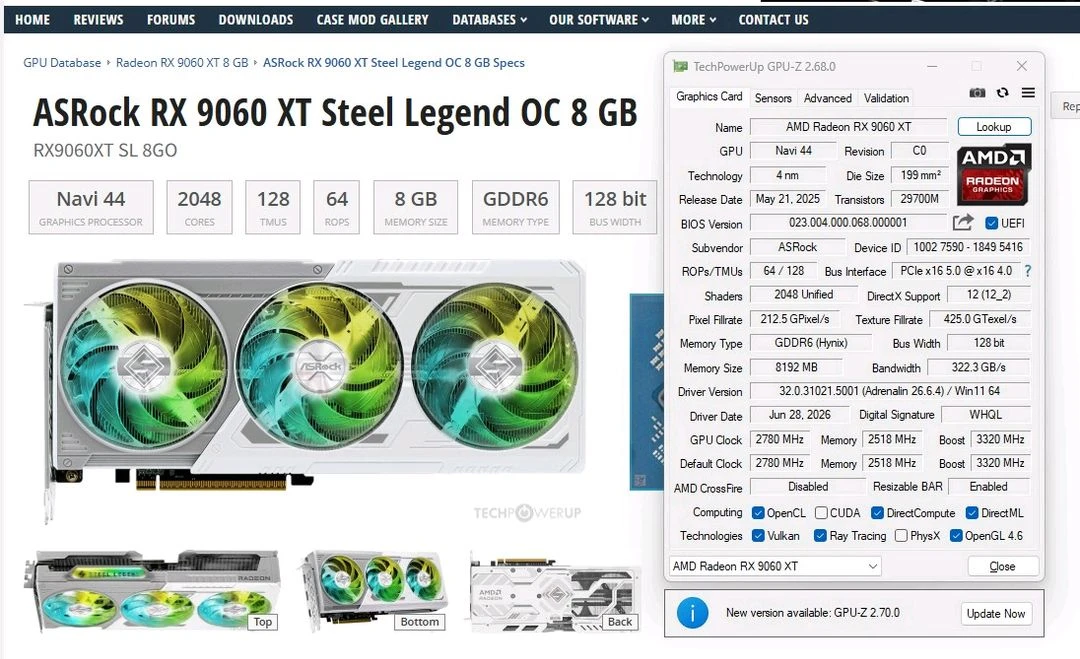The width and height of the screenshot is (1080, 659).
Task: Expand the Databases menu
Action: pos(490,20)
